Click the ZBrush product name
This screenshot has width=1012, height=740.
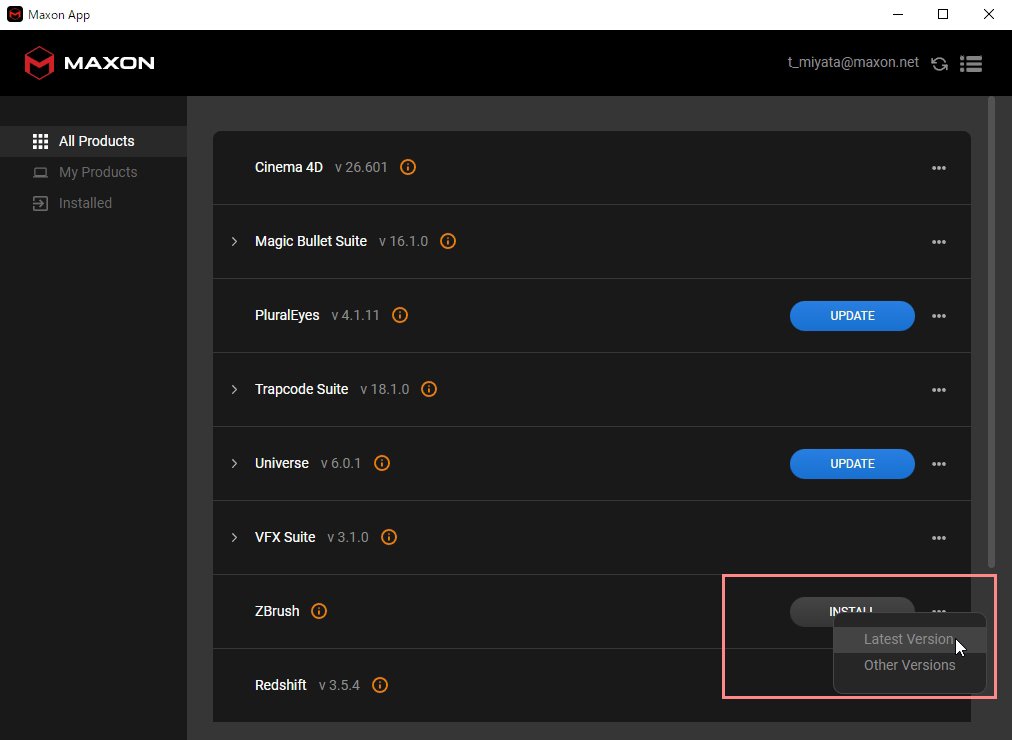coord(277,611)
